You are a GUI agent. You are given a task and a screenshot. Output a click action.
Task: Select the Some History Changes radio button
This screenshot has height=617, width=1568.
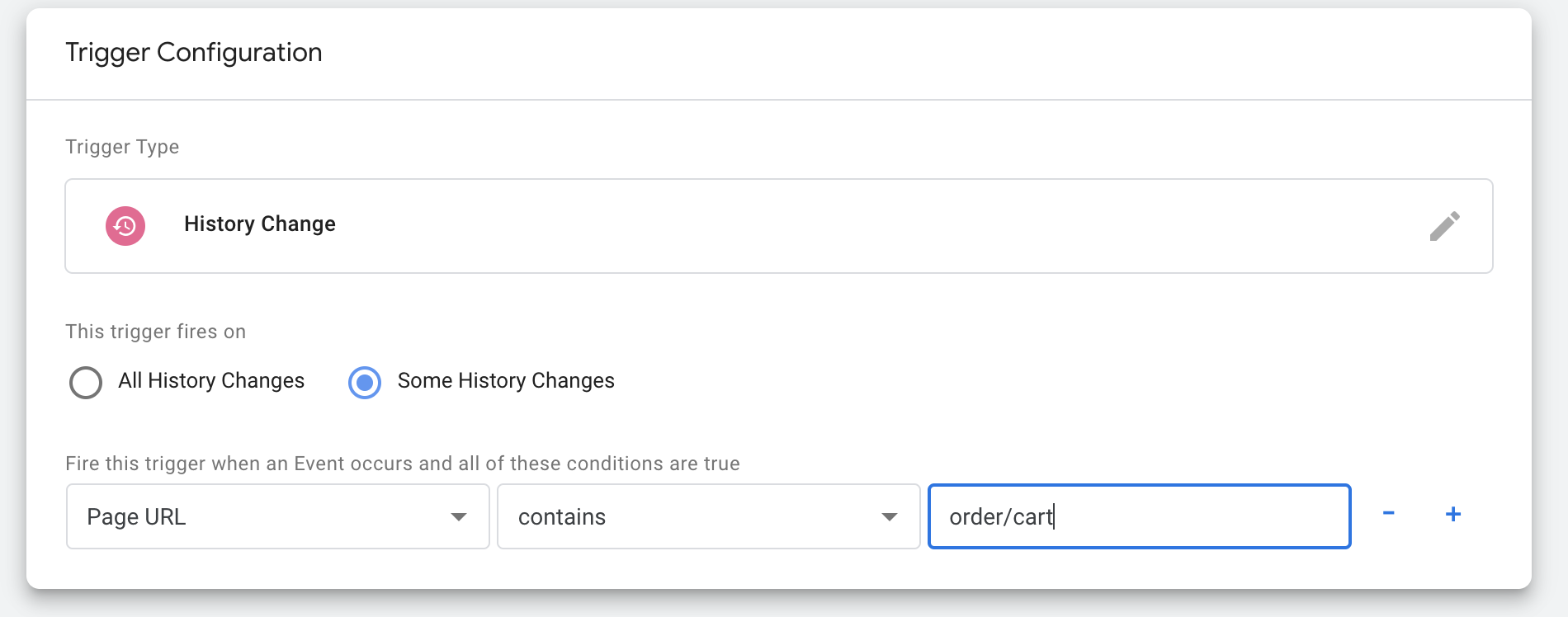click(365, 383)
